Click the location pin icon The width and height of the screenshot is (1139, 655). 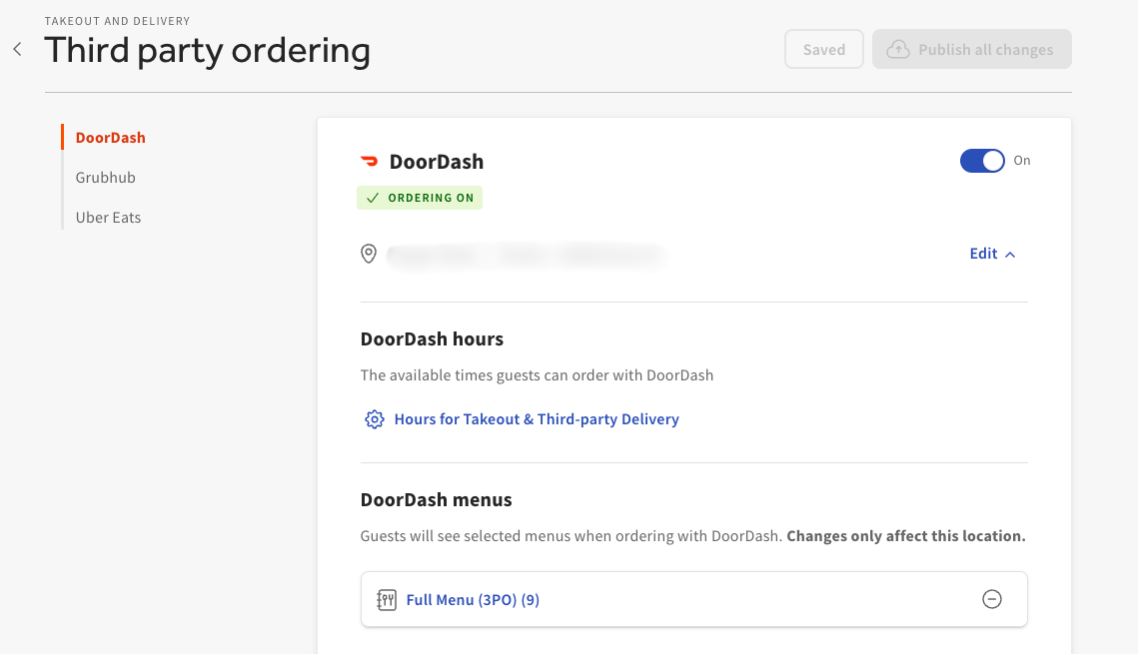(x=368, y=253)
